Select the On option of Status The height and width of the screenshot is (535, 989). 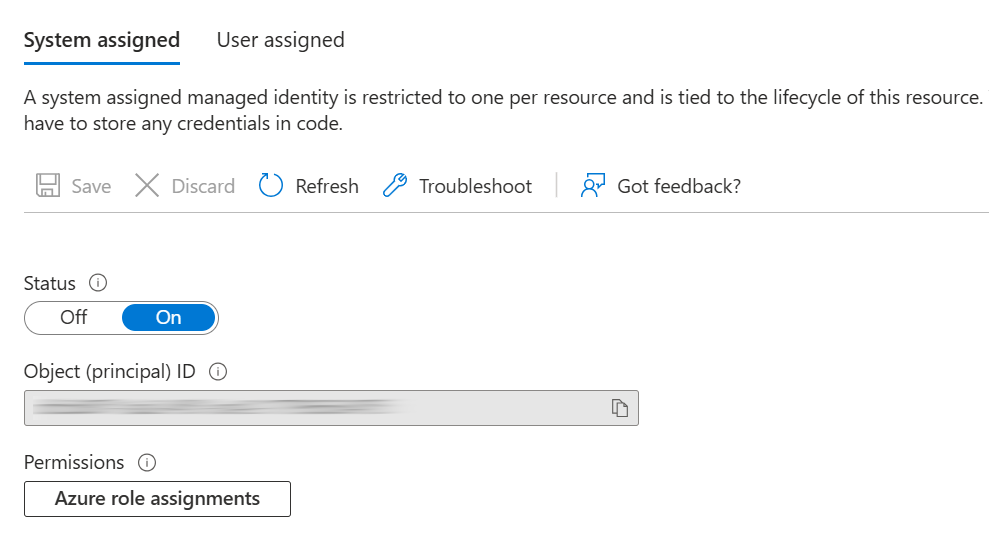168,317
